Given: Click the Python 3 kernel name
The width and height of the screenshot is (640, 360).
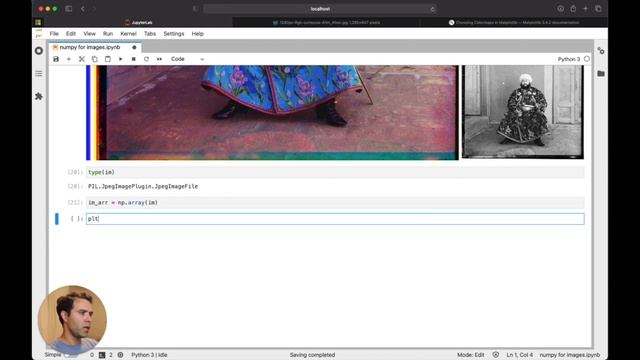Looking at the screenshot, I should click(x=569, y=59).
